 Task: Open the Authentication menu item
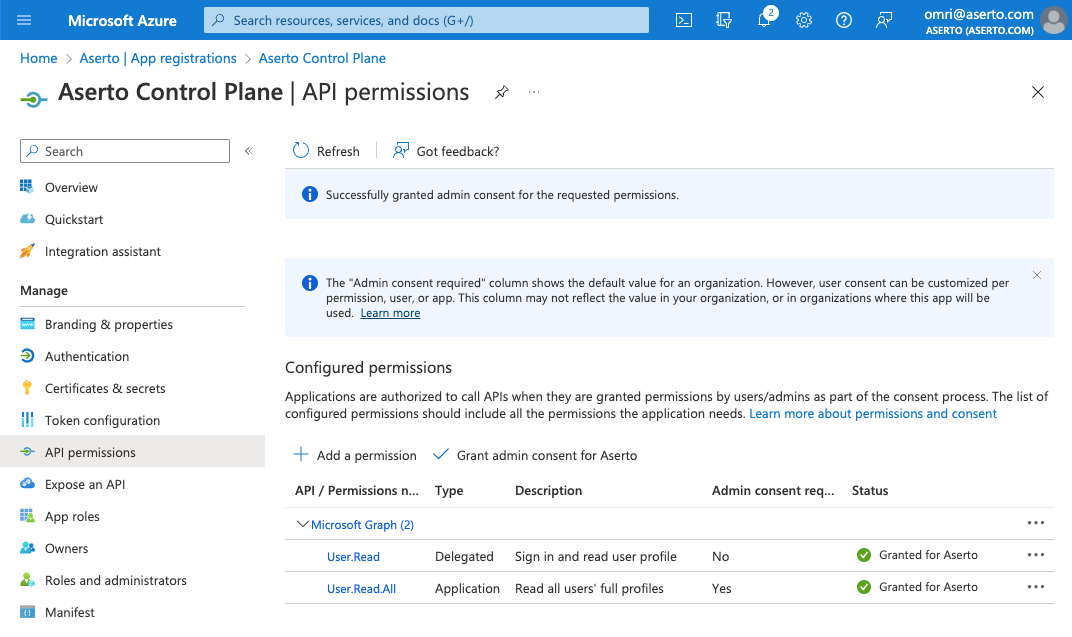pos(87,356)
